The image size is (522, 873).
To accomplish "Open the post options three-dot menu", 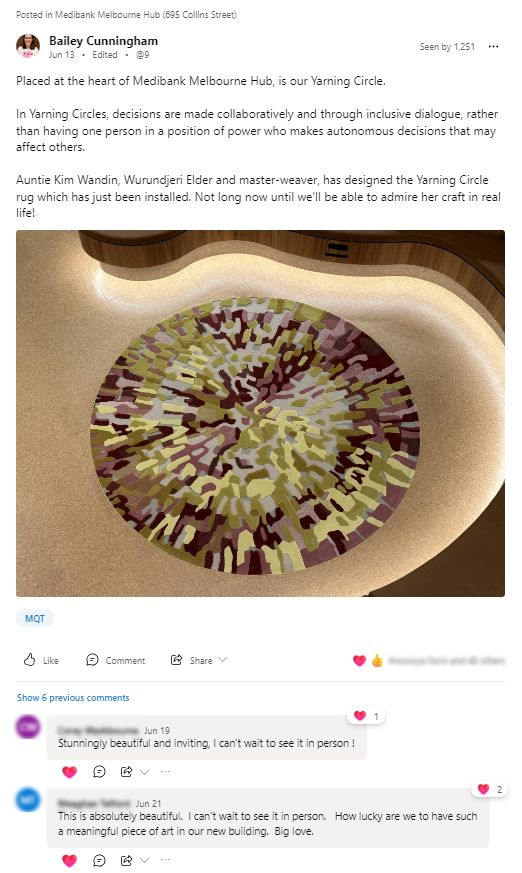I will tap(493, 47).
